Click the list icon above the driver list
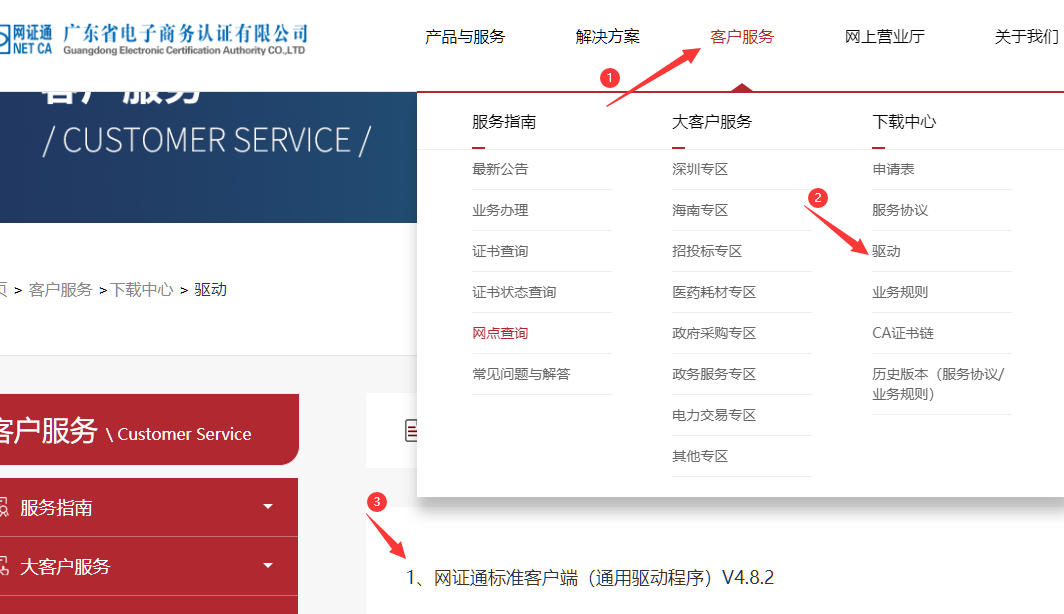Image resolution: width=1064 pixels, height=614 pixels. pyautogui.click(x=410, y=431)
